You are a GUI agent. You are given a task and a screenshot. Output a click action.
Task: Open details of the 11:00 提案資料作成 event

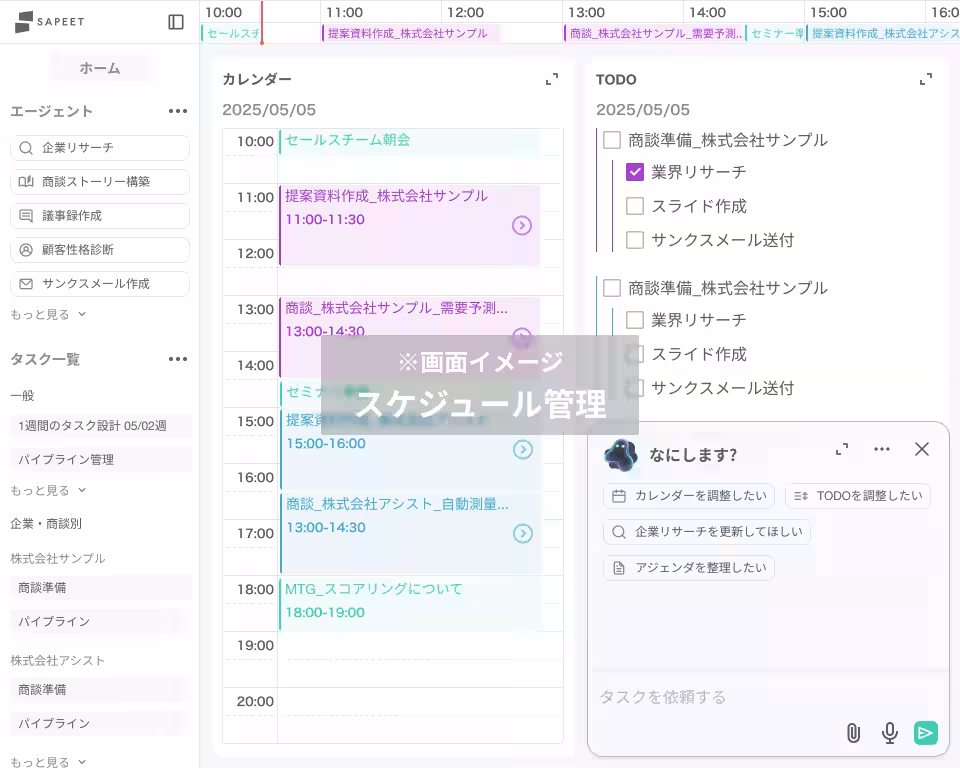click(522, 226)
